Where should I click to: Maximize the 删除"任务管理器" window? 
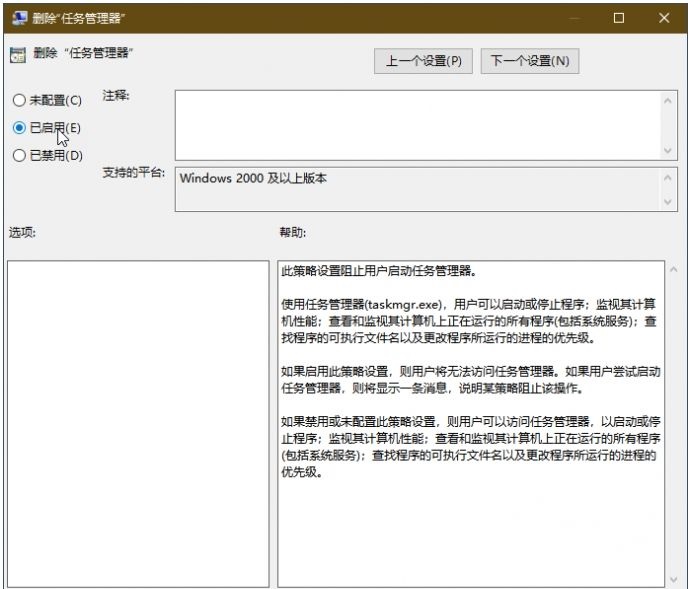(x=619, y=18)
